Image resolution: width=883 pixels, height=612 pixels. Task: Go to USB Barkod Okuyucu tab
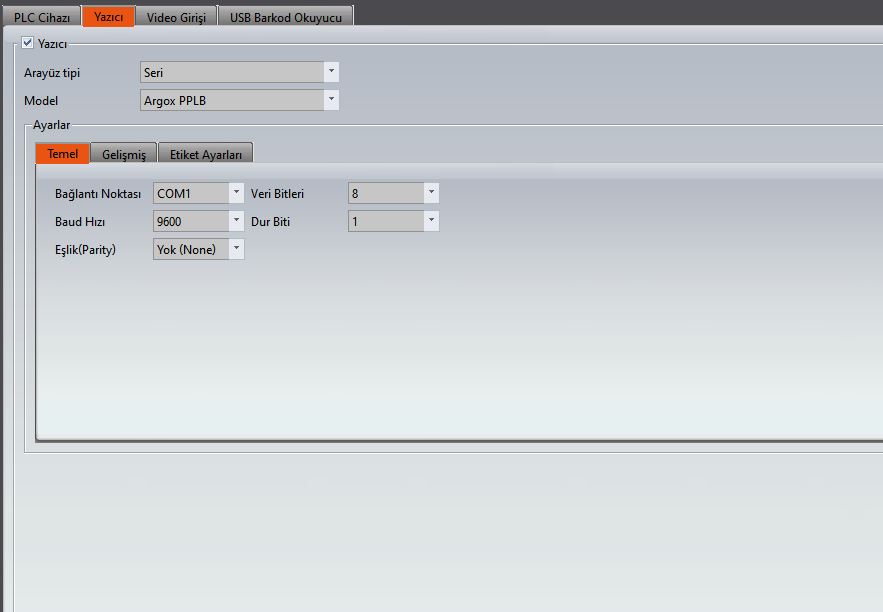click(x=285, y=18)
